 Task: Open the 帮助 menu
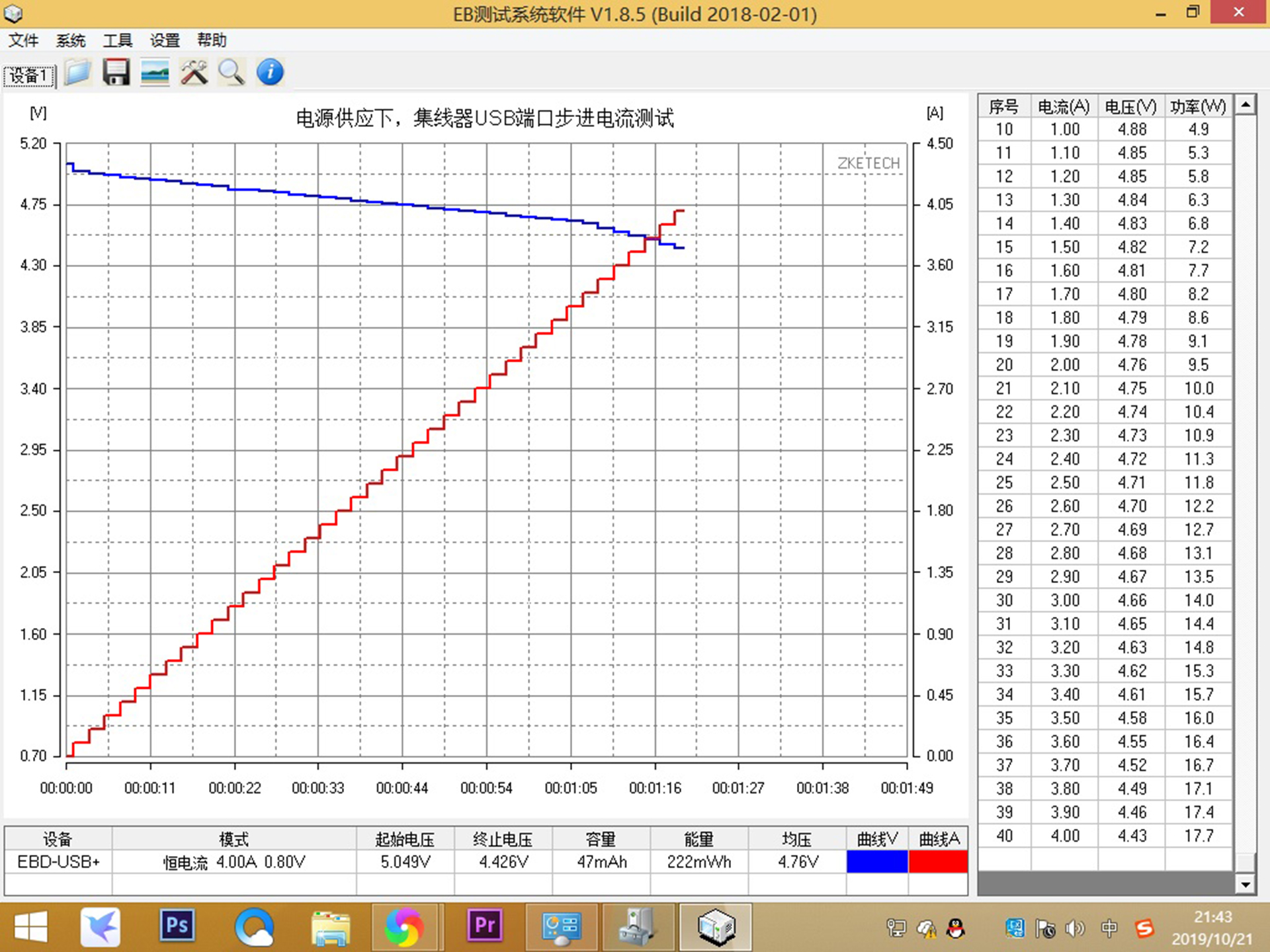tap(212, 41)
